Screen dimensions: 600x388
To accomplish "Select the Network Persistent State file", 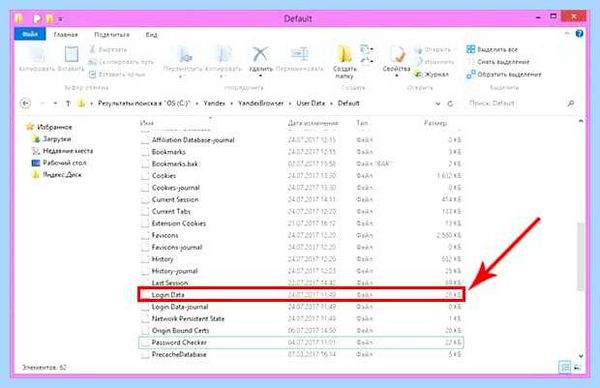I will click(x=301, y=319).
